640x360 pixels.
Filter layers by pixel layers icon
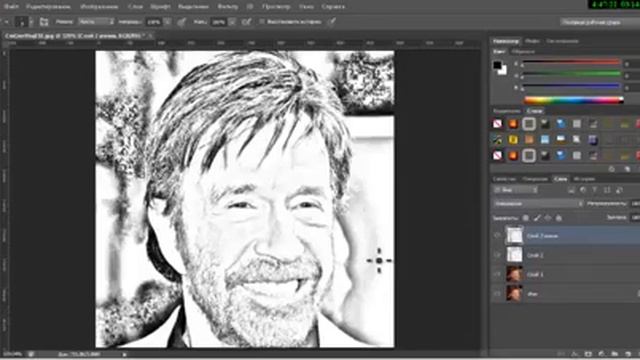coord(571,190)
